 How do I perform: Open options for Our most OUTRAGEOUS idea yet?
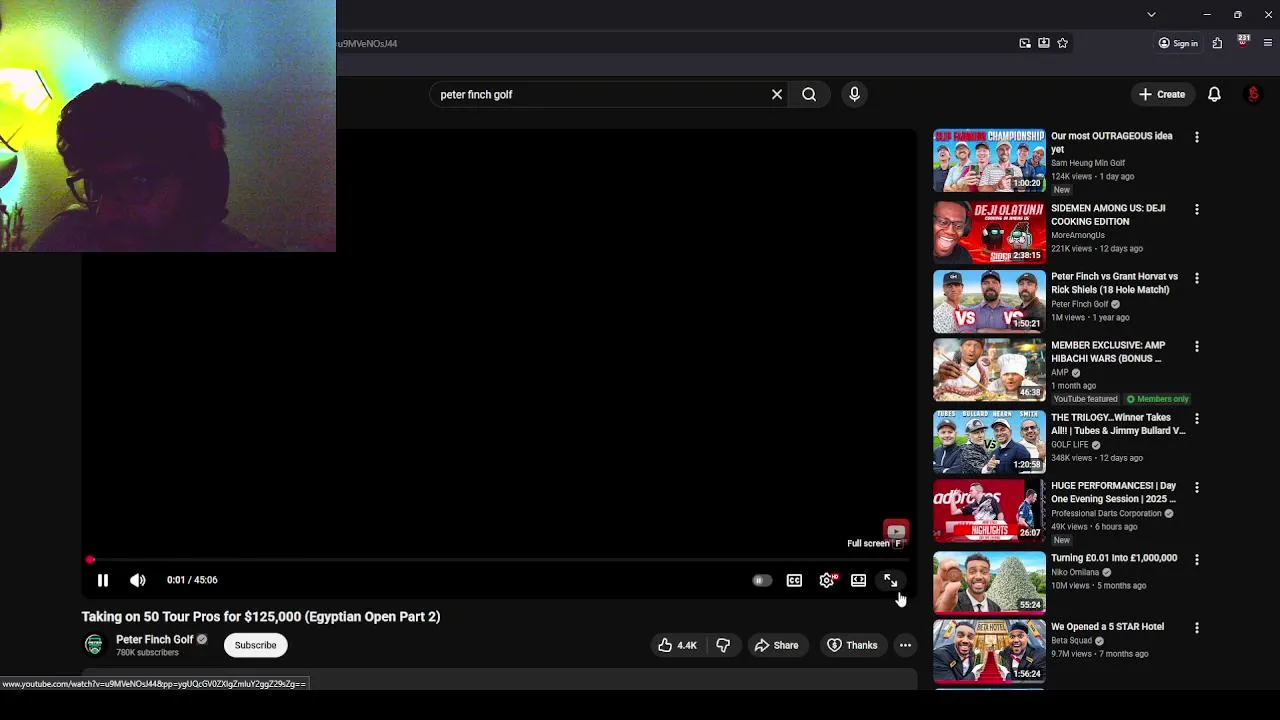point(1197,137)
